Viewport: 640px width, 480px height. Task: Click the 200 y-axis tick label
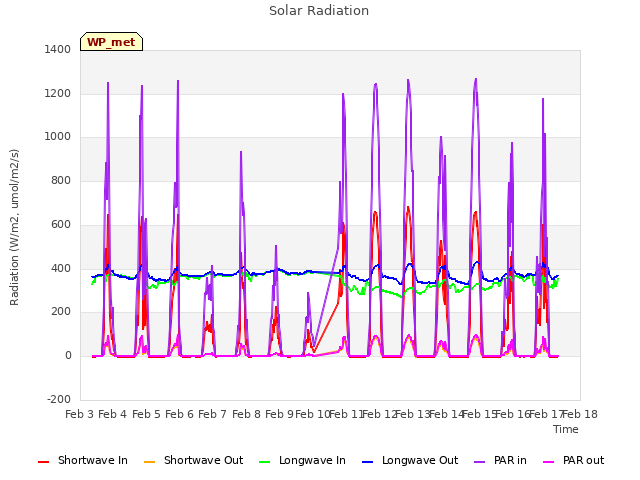(x=61, y=312)
